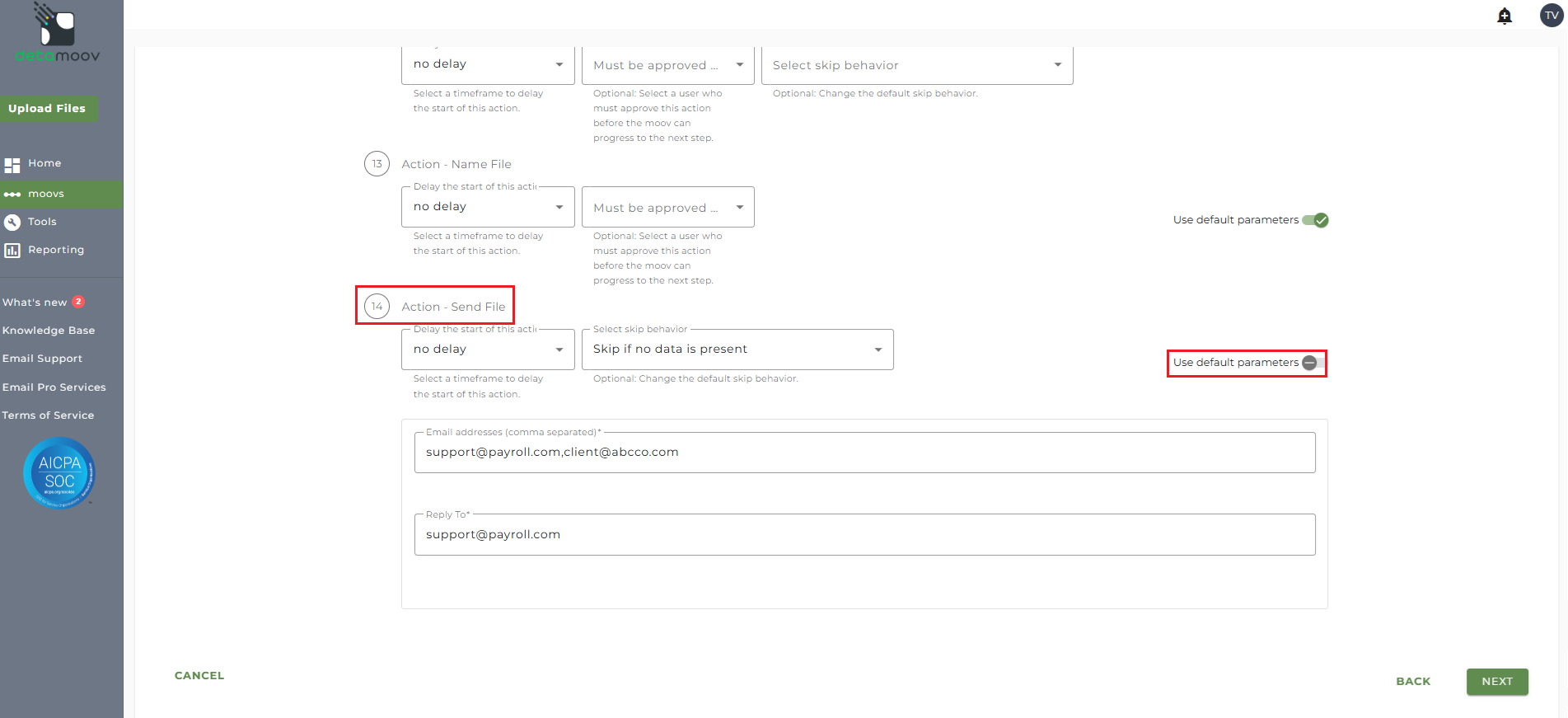Open Knowledge Base from sidebar
Viewport: 1568px width, 718px height.
49,331
